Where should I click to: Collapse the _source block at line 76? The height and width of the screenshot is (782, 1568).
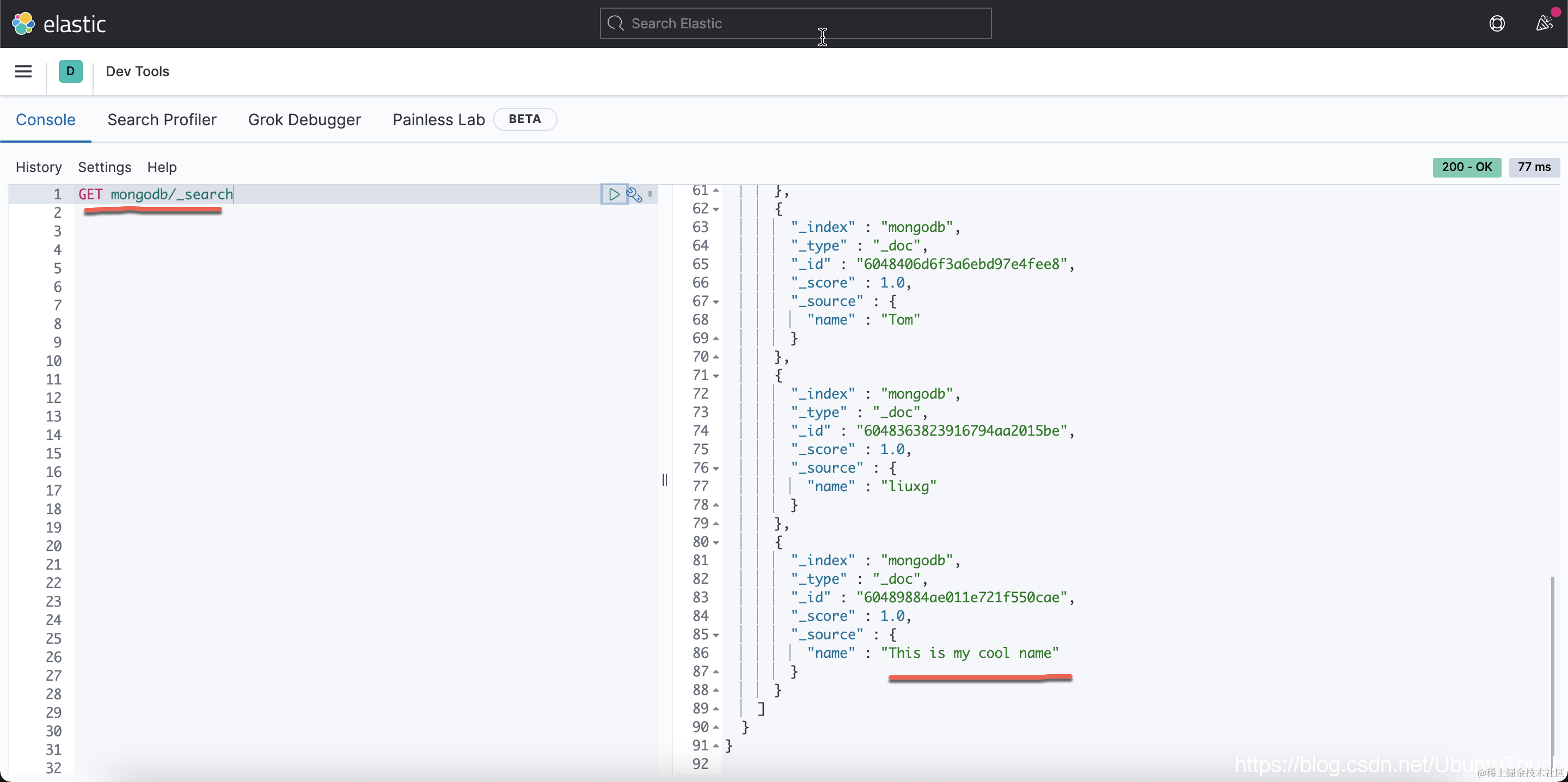pyautogui.click(x=716, y=468)
